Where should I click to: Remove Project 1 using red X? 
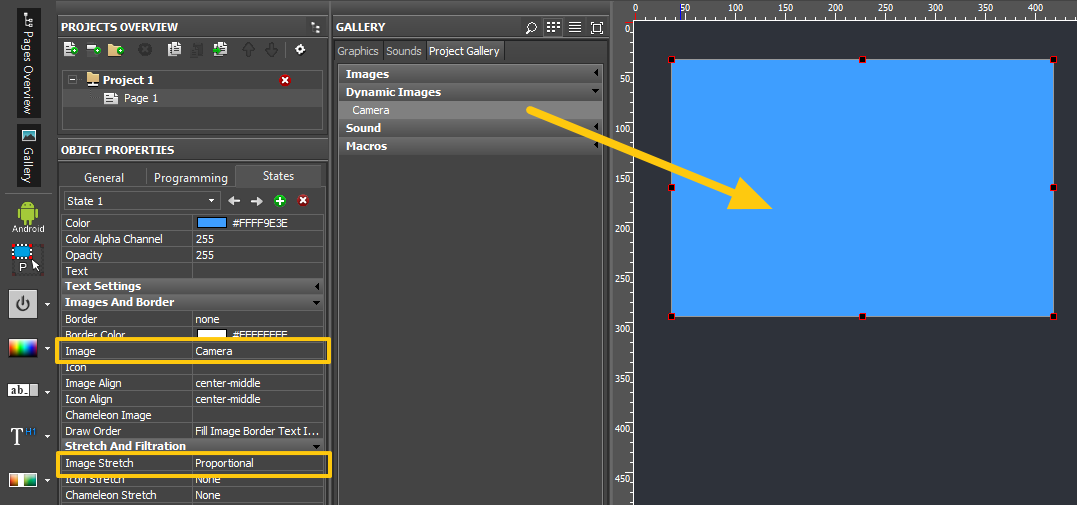tap(285, 80)
